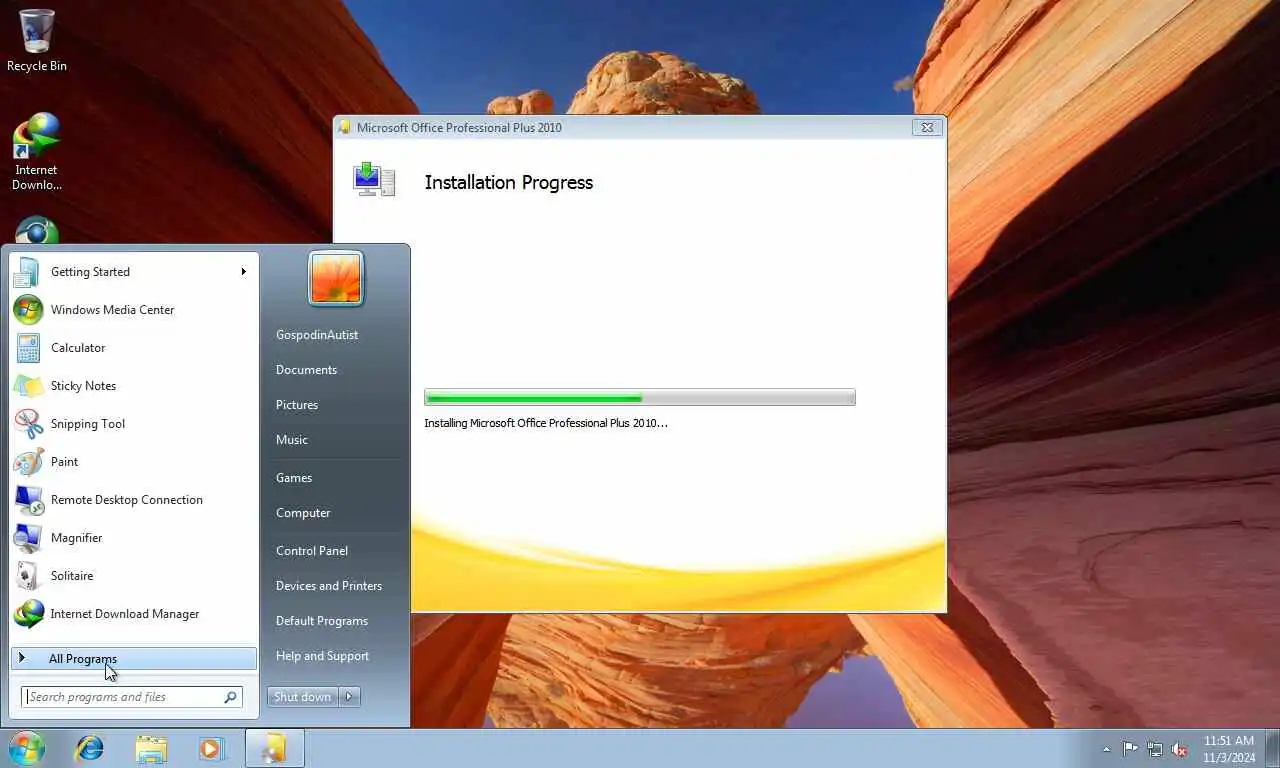
Task: Open the Calculator icon
Action: click(28, 348)
